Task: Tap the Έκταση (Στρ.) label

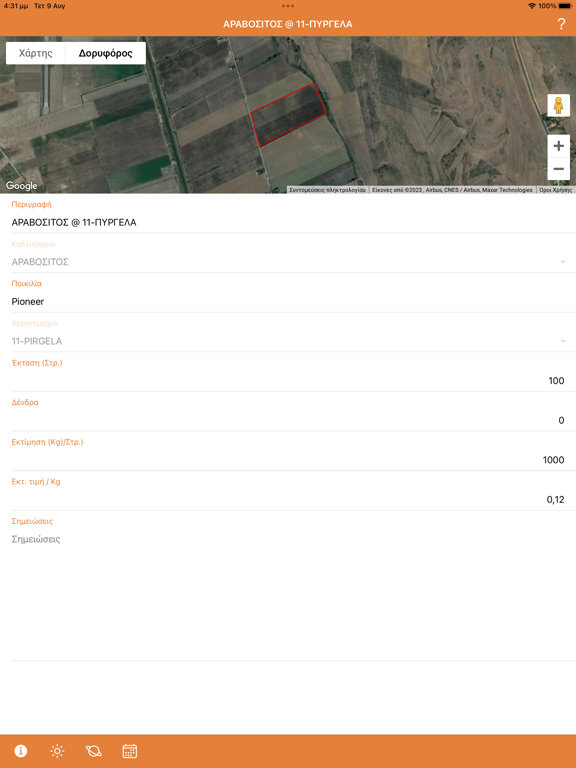Action: (37, 363)
